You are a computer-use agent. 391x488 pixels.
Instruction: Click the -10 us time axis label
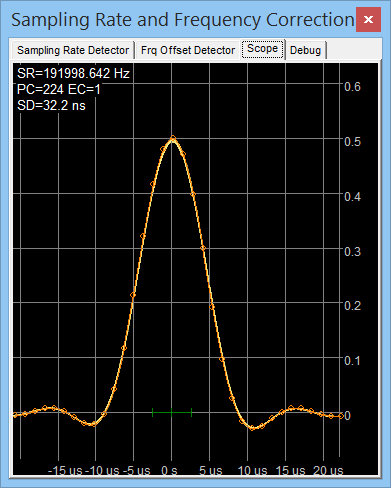102,470
